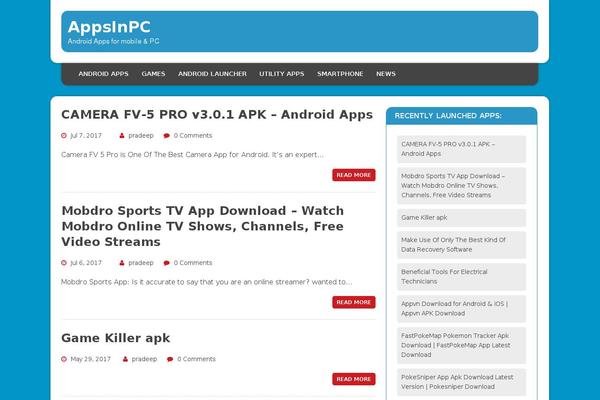
Task: Click the Recently Launched Apps heading
Action: coord(448,116)
